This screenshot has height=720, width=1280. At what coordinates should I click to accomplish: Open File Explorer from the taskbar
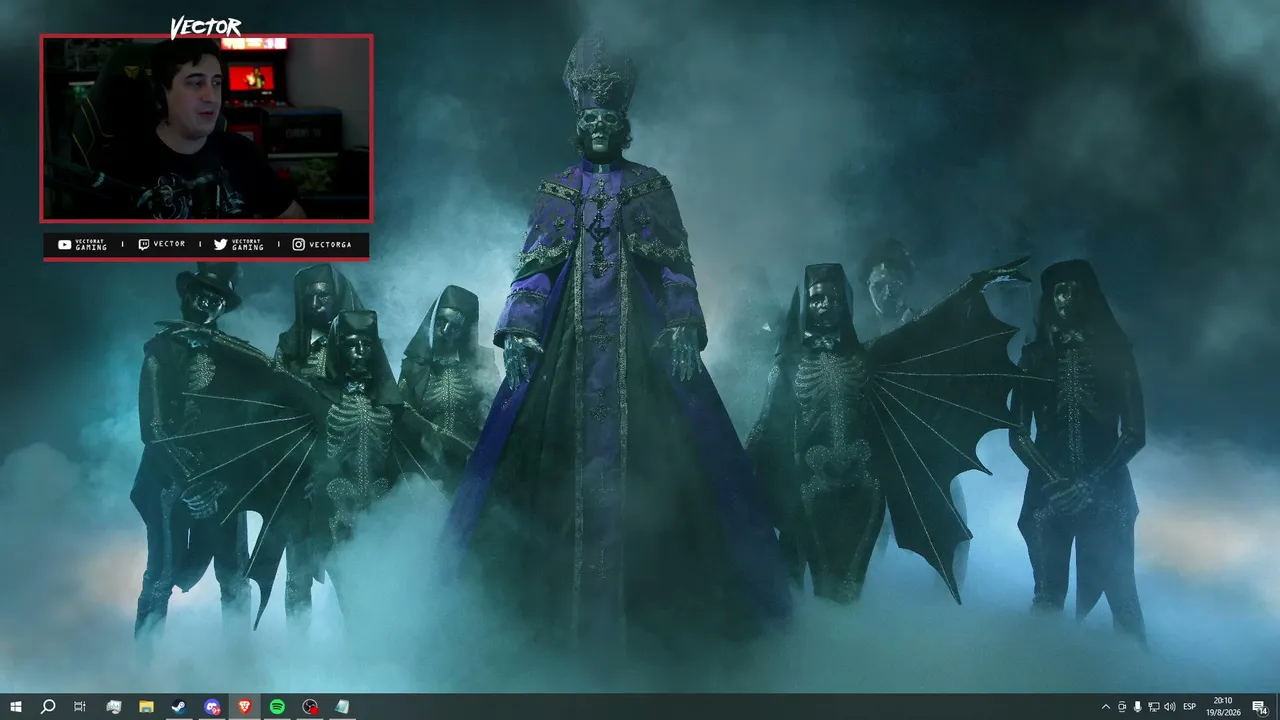point(146,707)
